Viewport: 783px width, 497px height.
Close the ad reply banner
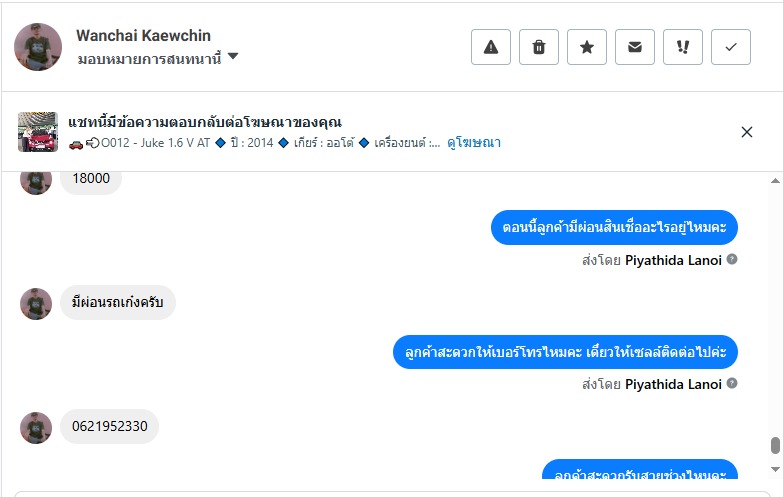click(747, 132)
